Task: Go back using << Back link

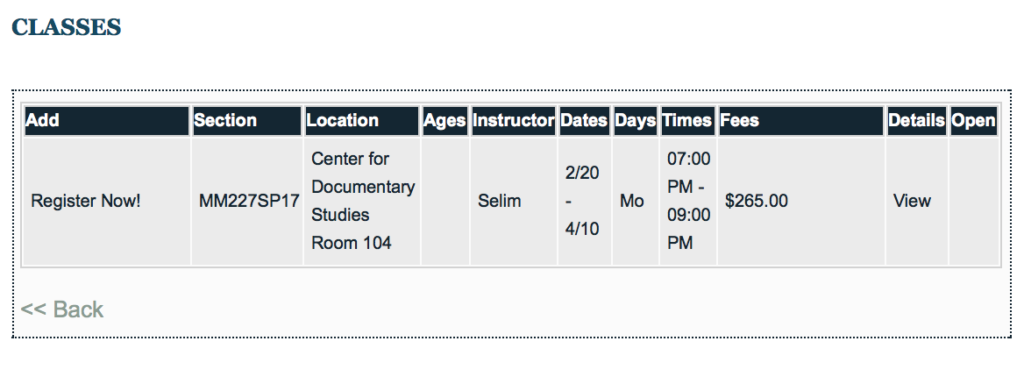Action: [62, 309]
